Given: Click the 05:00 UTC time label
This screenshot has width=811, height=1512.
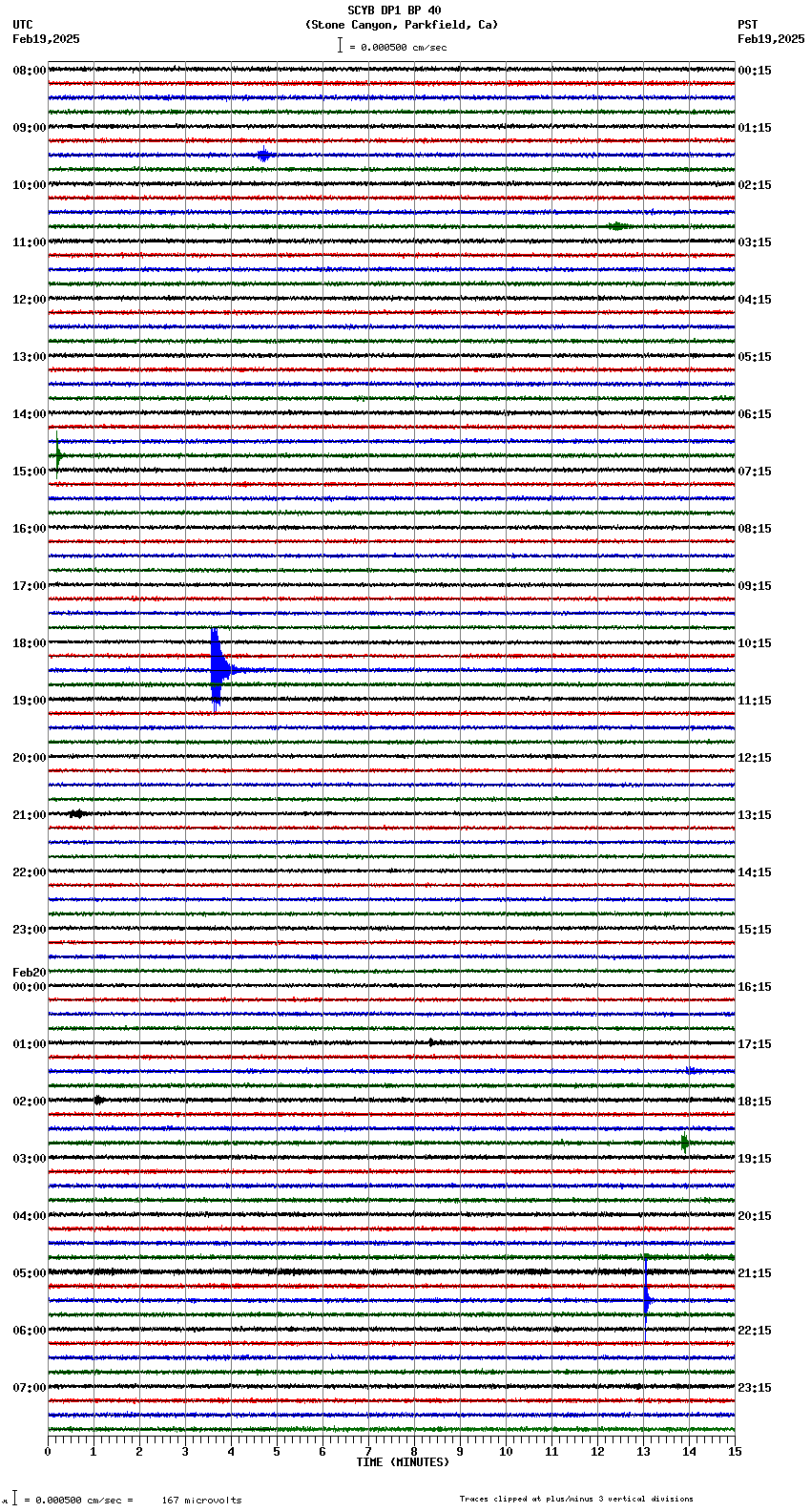Looking at the screenshot, I should coord(30,1273).
